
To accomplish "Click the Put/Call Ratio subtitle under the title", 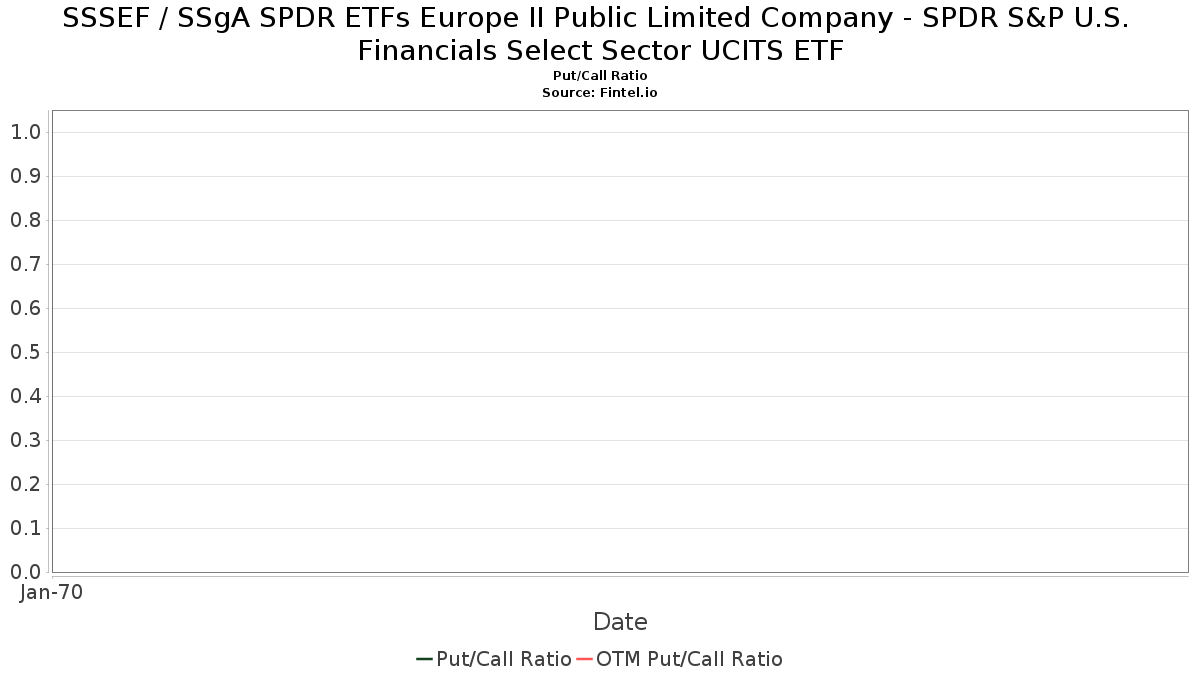I will coord(600,76).
